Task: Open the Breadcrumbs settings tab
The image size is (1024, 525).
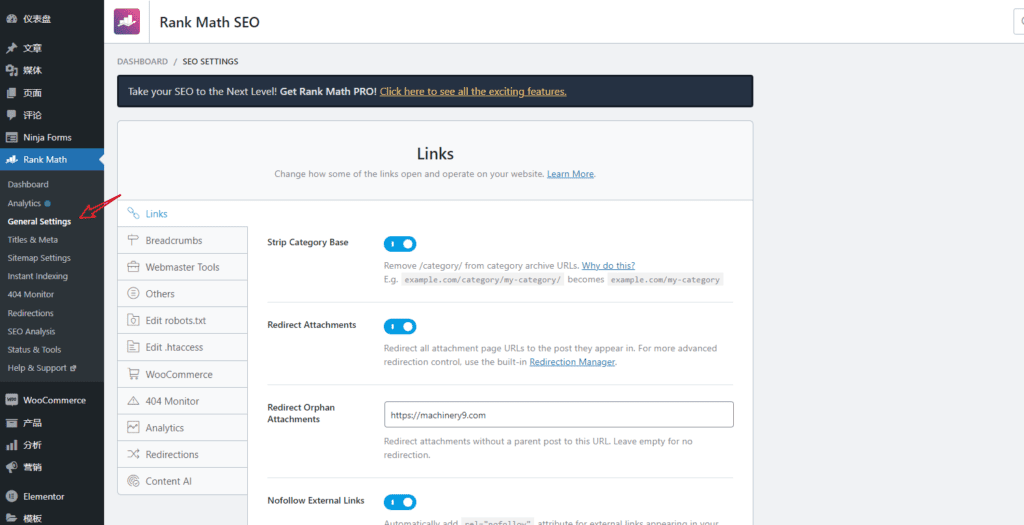Action: tap(182, 240)
